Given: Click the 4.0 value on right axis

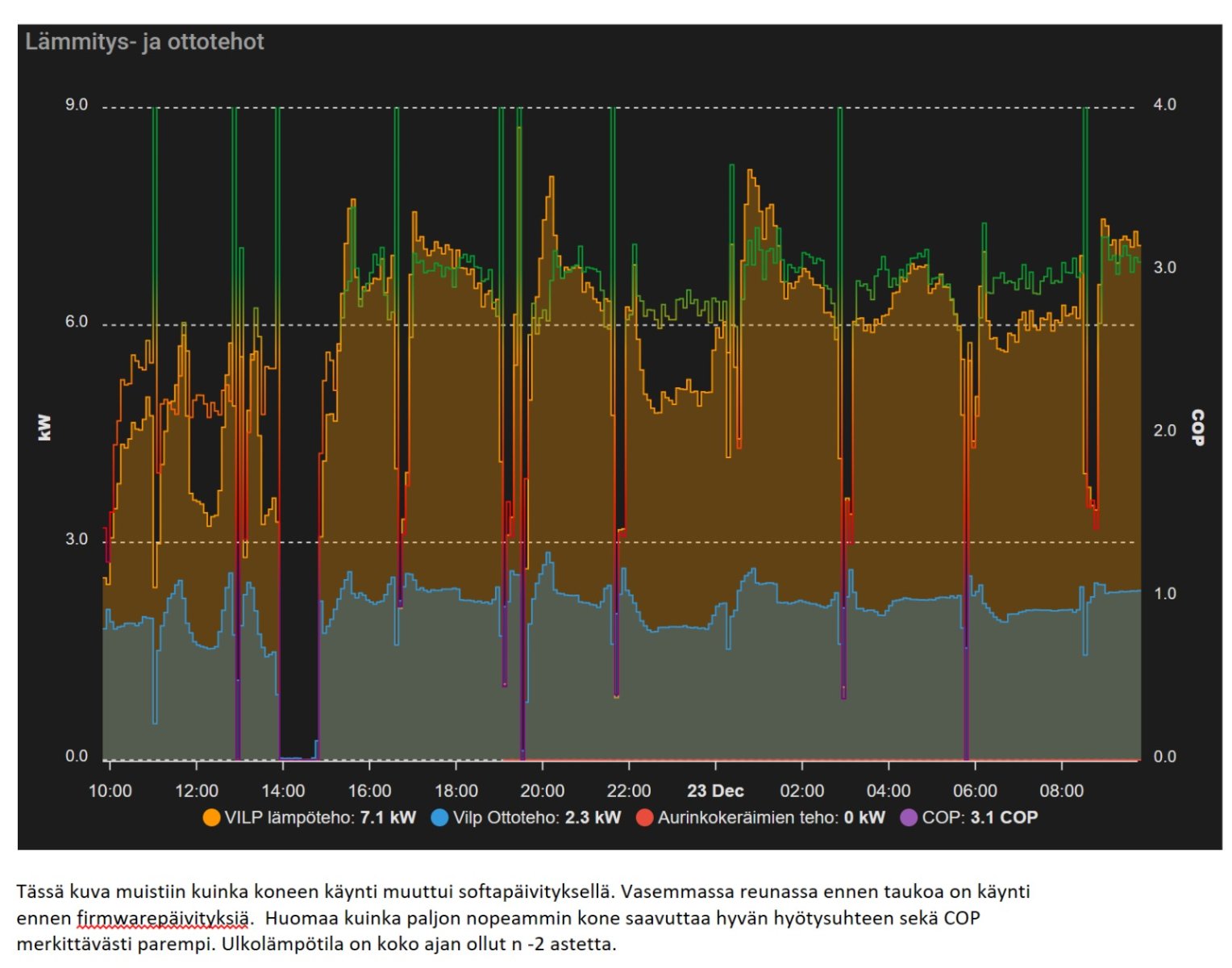Looking at the screenshot, I should click(1164, 105).
